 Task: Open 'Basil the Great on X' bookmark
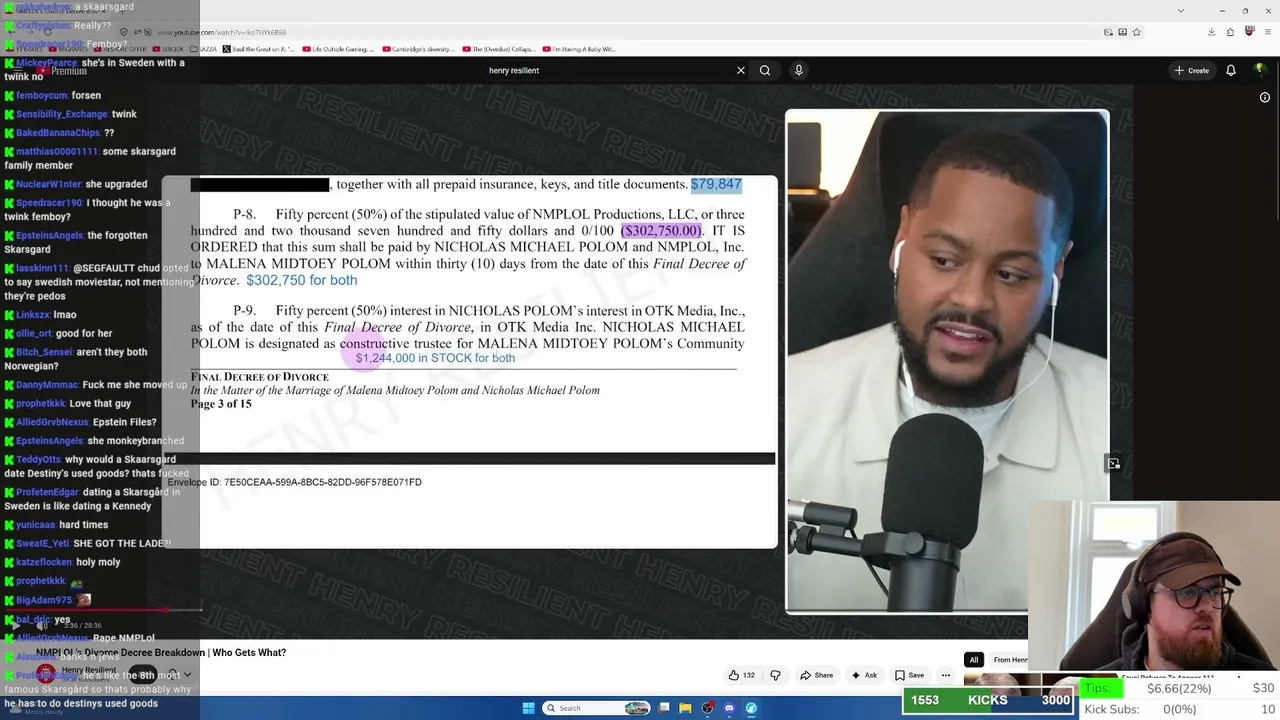point(258,49)
